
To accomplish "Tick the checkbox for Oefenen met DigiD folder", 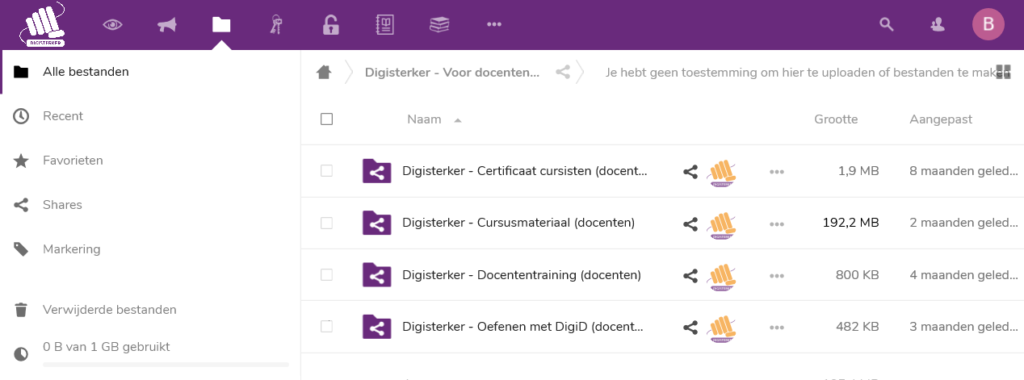I will coord(327,327).
